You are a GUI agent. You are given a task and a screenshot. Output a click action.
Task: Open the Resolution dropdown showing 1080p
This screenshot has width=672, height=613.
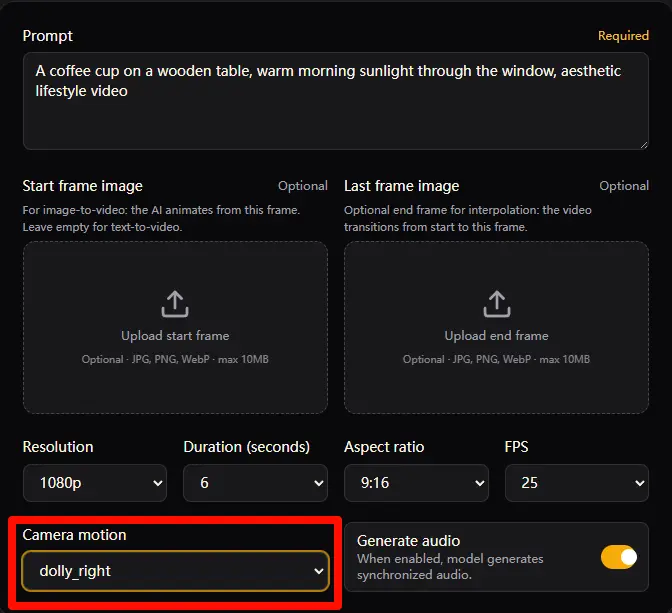(x=94, y=483)
